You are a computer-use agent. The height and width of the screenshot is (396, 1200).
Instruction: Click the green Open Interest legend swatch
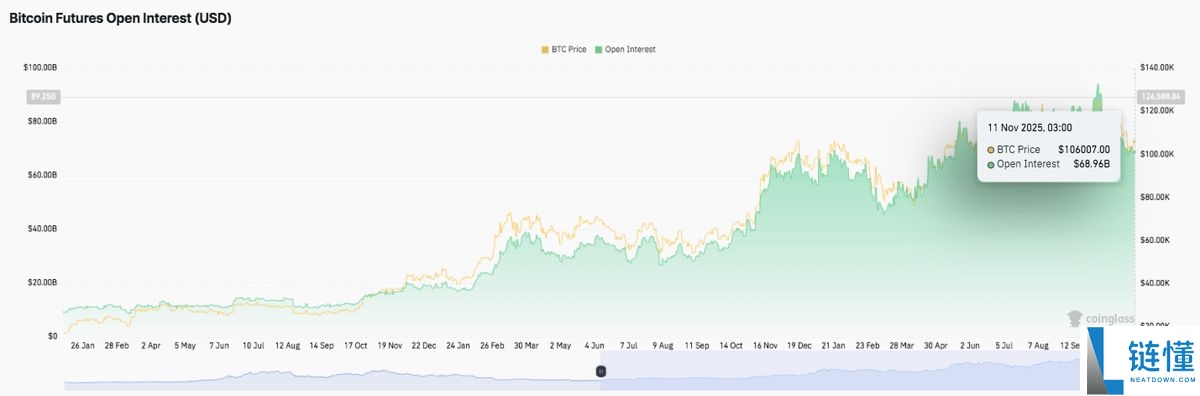598,49
